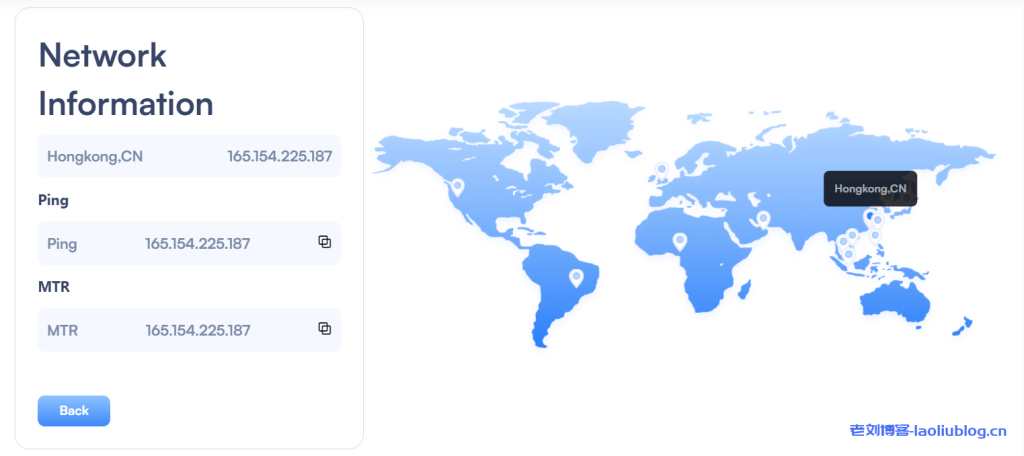
Task: Copy the MTR IP address
Action: click(324, 329)
